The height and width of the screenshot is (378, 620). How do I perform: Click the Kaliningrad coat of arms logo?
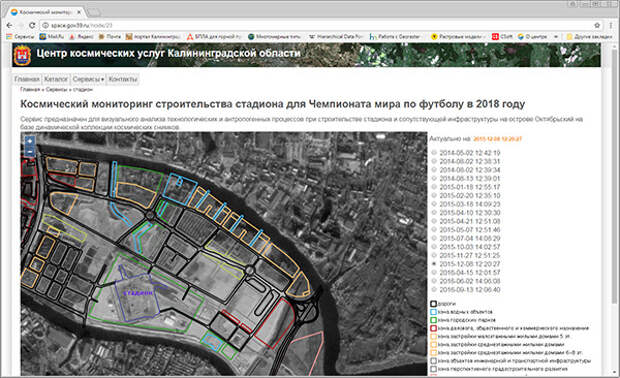click(x=23, y=55)
